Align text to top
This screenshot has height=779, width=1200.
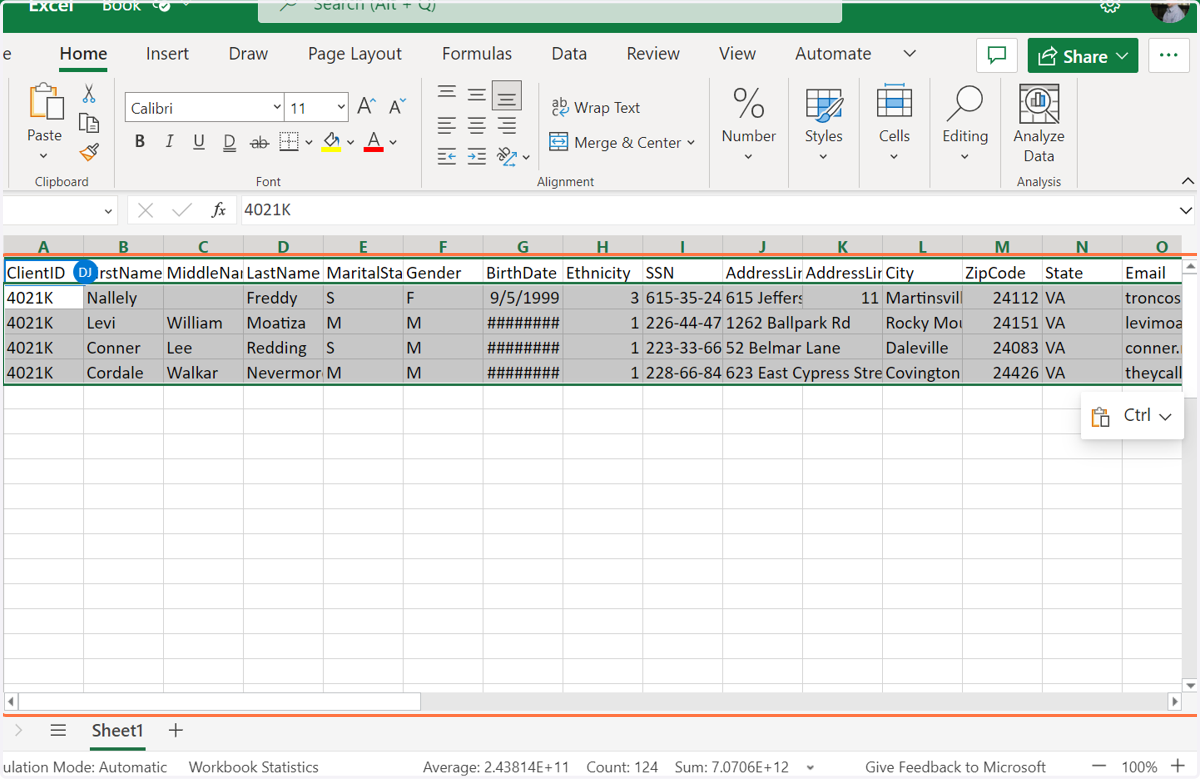(447, 94)
